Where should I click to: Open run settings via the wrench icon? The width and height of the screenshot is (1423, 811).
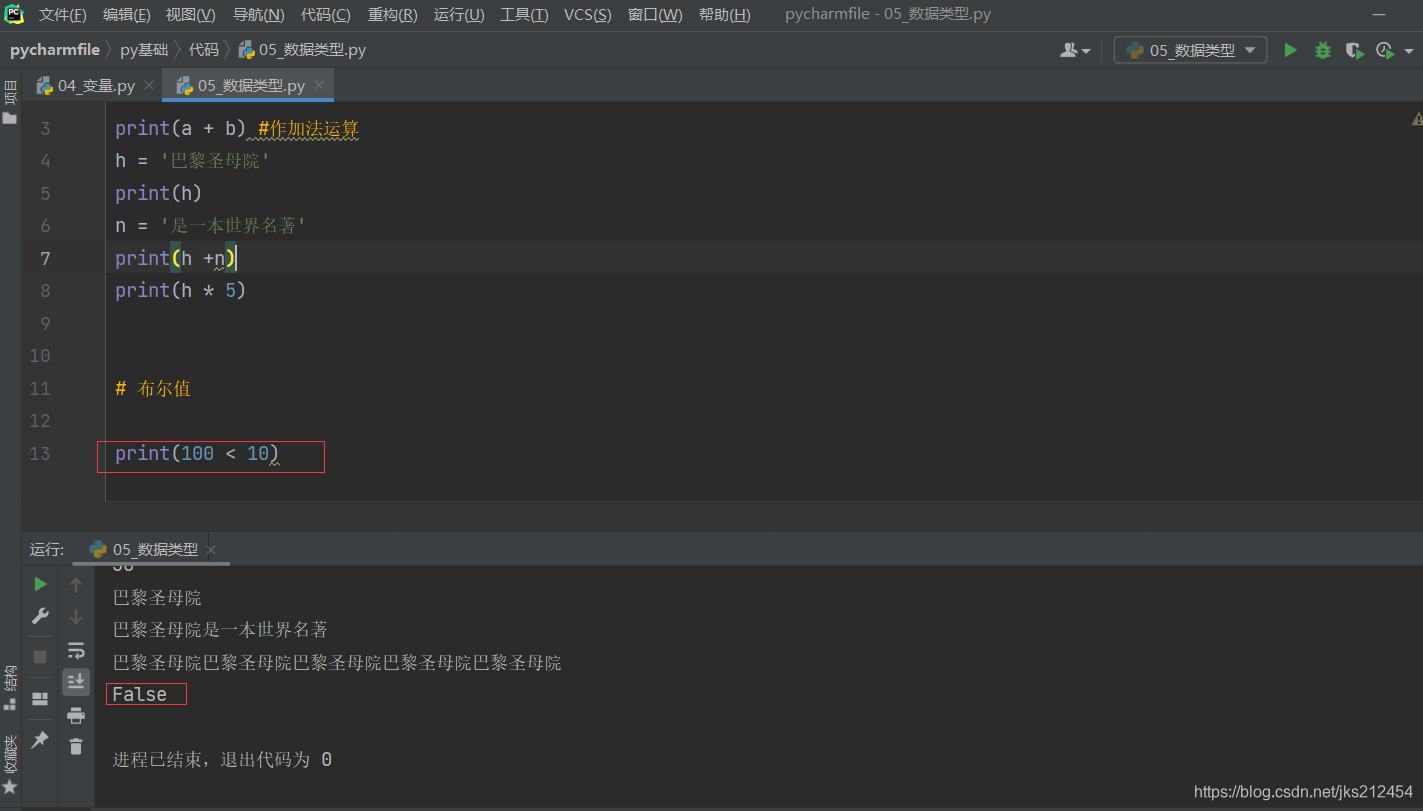(40, 615)
